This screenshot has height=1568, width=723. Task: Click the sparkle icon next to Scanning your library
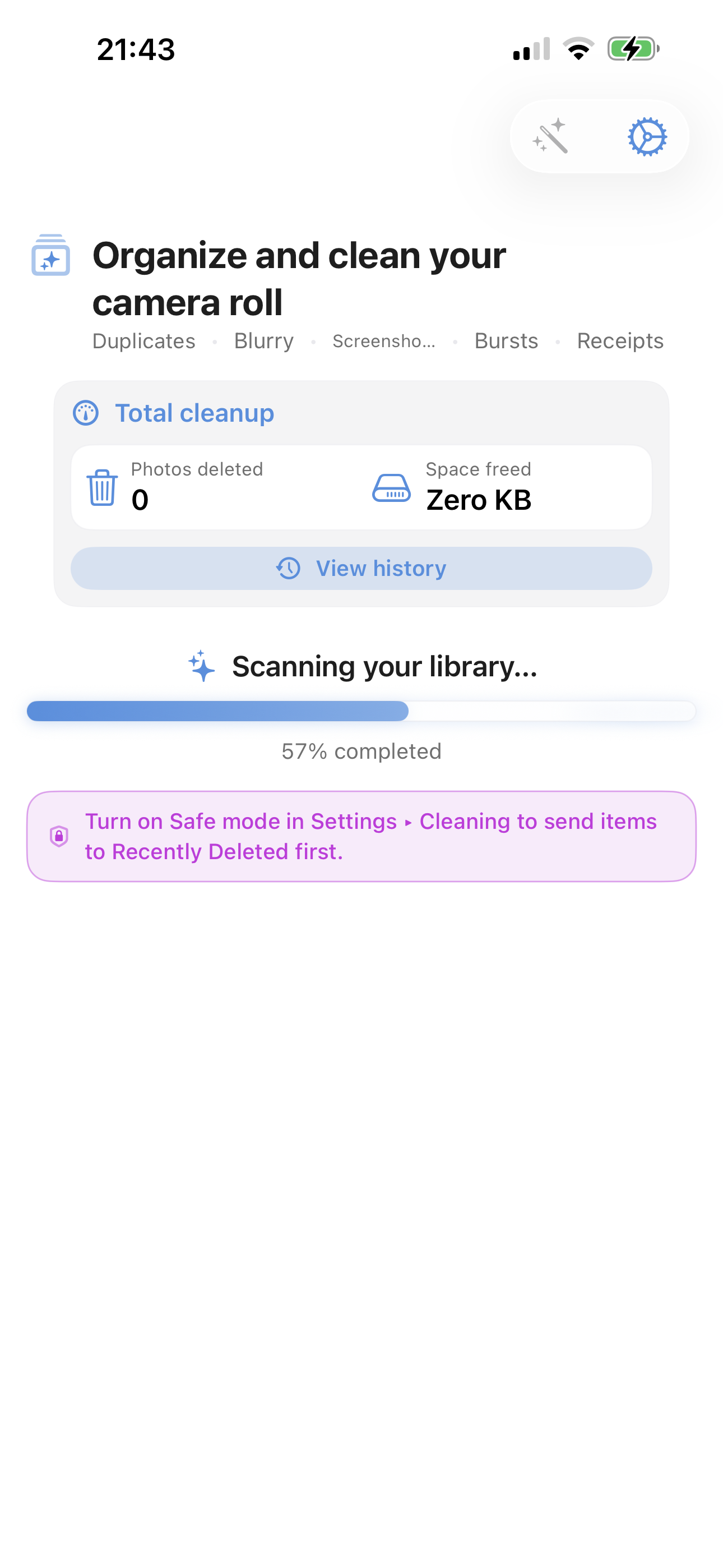pyautogui.click(x=200, y=667)
